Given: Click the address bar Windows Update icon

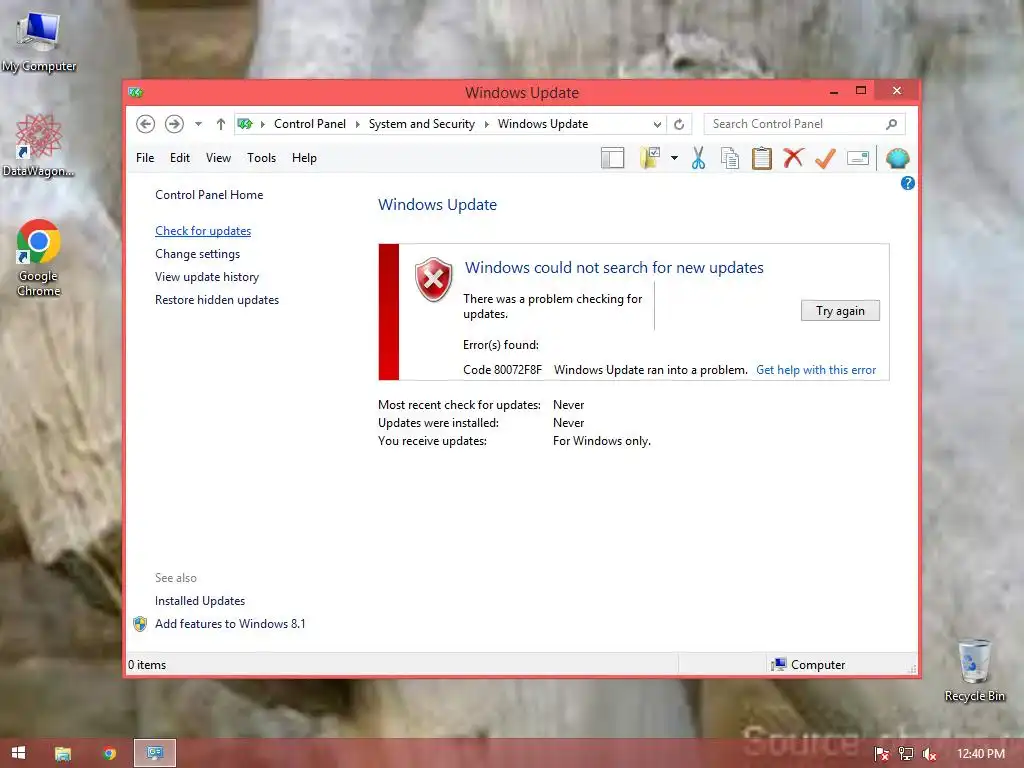Looking at the screenshot, I should tap(245, 124).
